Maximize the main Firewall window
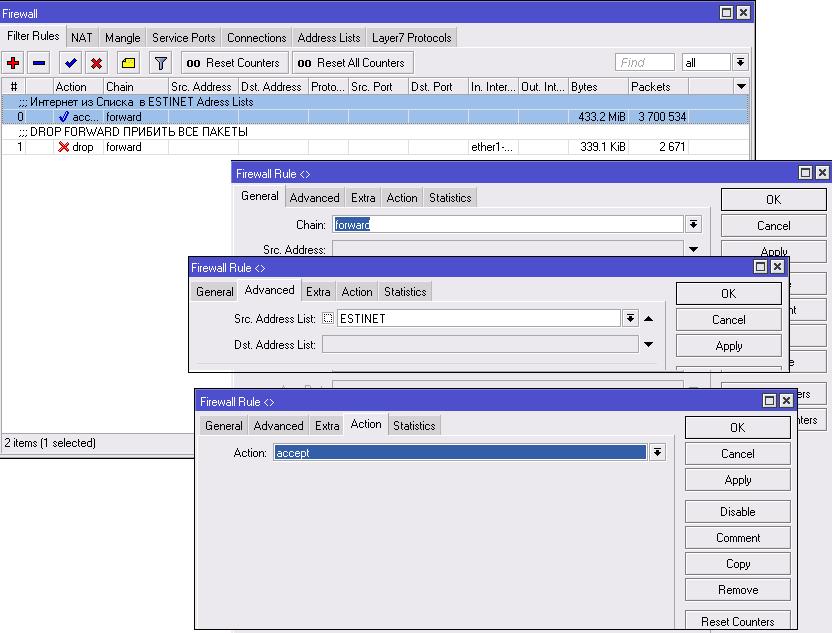 click(x=726, y=12)
